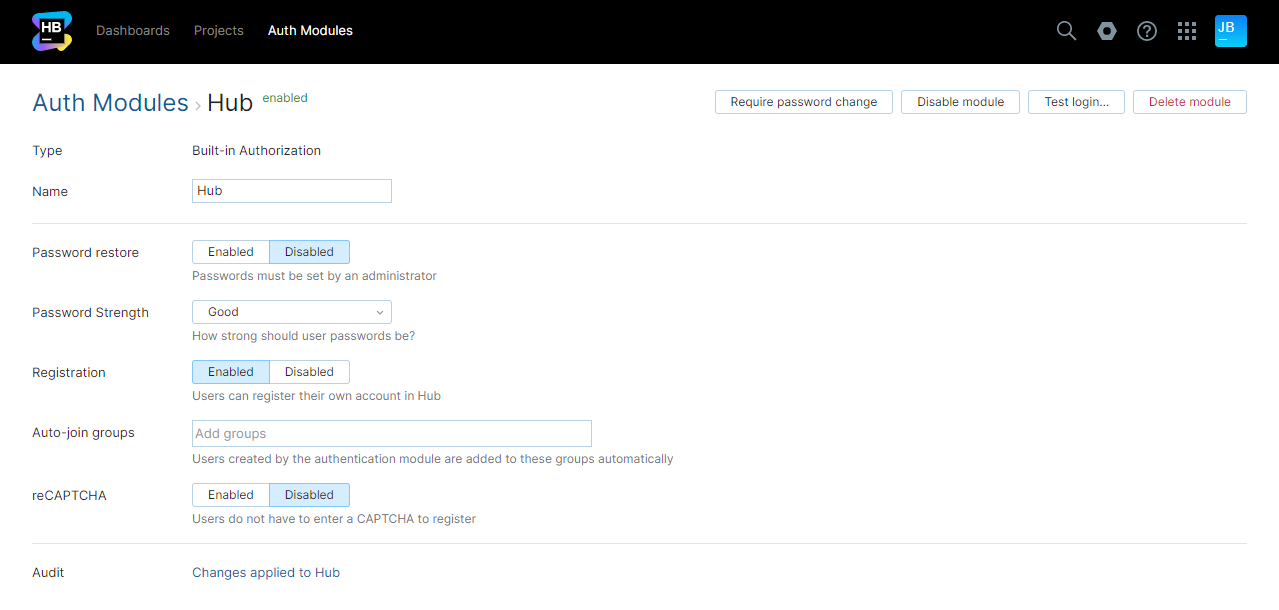Click Require password change
Screen dimensions: 1279x610
tap(803, 101)
